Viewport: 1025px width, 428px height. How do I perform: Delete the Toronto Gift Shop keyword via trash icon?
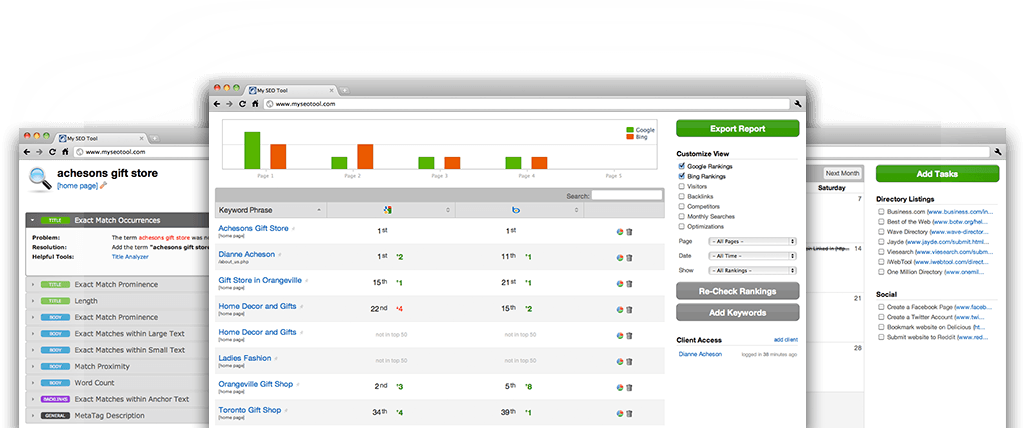(629, 411)
